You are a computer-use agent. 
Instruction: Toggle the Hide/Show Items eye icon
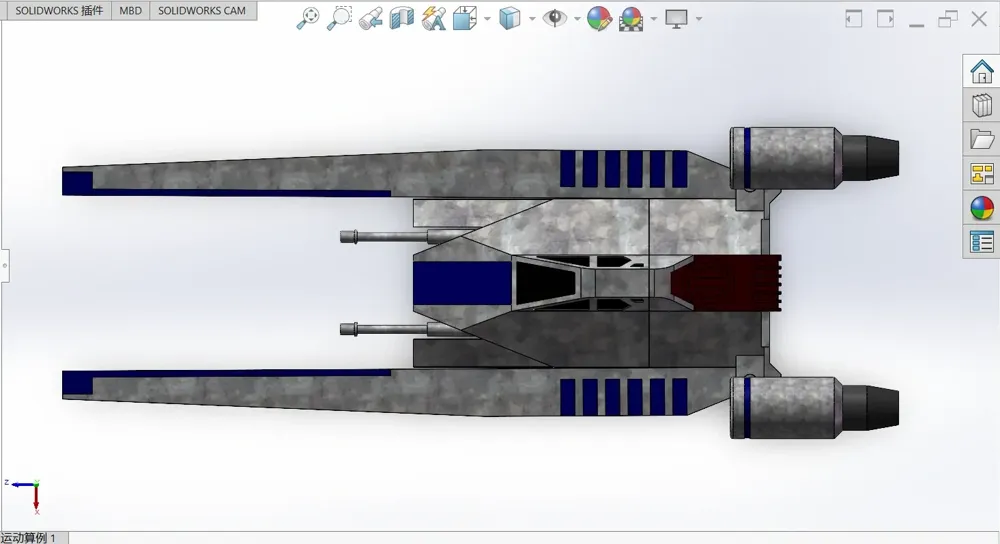(x=555, y=18)
